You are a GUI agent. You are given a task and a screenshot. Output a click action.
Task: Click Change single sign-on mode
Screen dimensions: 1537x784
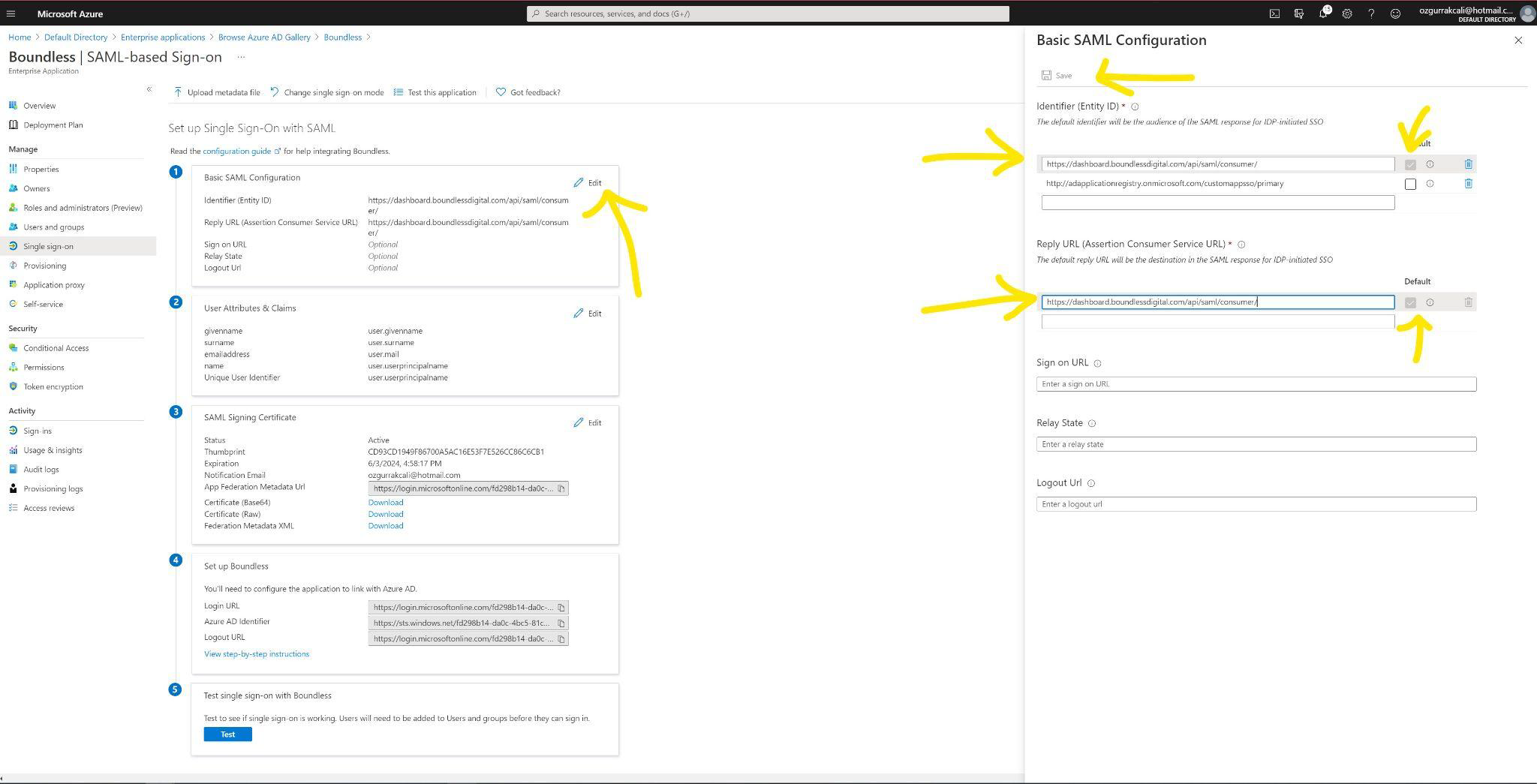(326, 92)
